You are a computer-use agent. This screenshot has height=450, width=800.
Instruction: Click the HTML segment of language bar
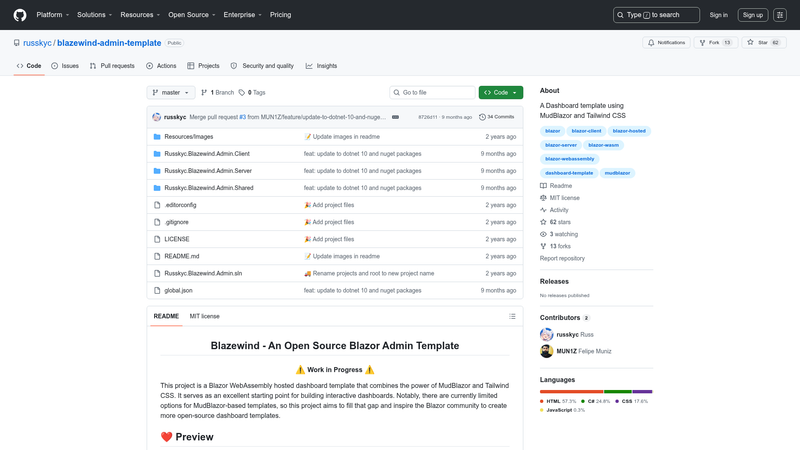pos(571,392)
